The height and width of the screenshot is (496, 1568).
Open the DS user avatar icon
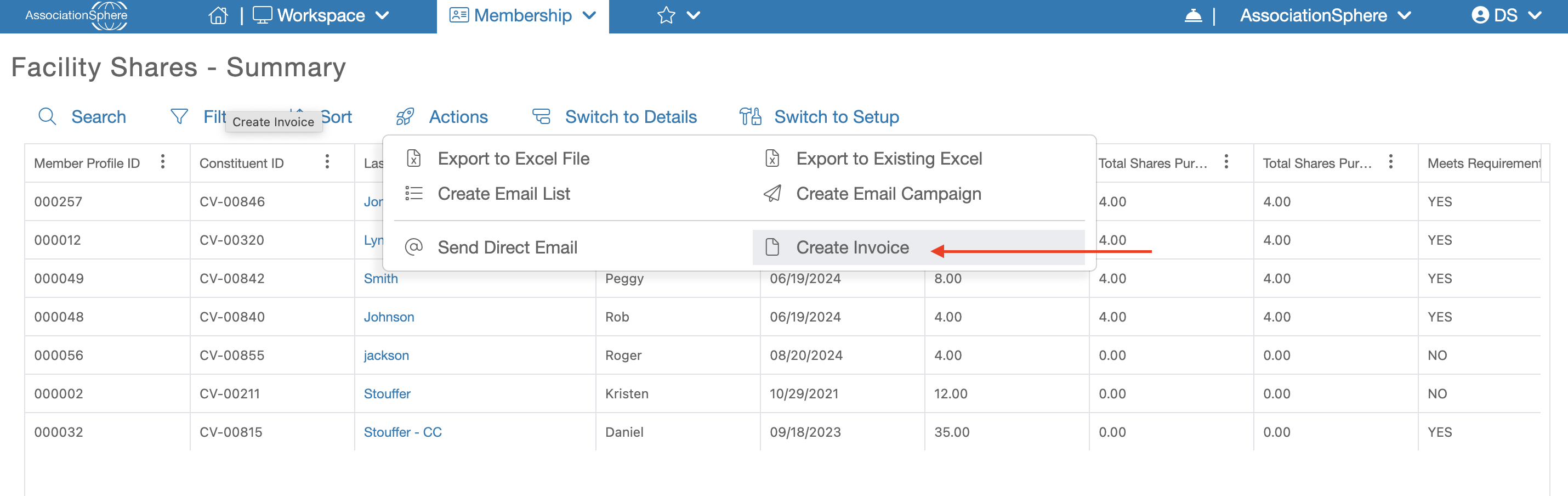coord(1480,15)
